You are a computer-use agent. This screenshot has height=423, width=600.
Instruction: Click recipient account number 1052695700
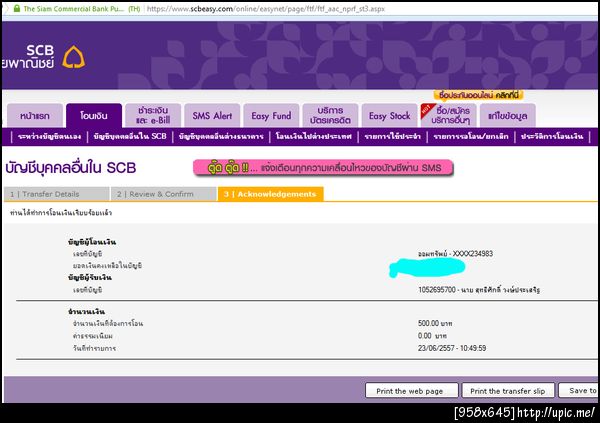pos(437,290)
